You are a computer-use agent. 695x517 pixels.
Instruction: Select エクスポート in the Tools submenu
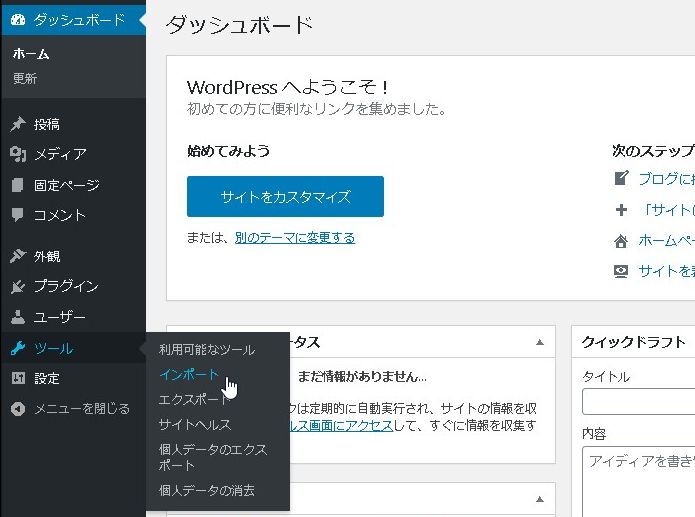pos(193,399)
